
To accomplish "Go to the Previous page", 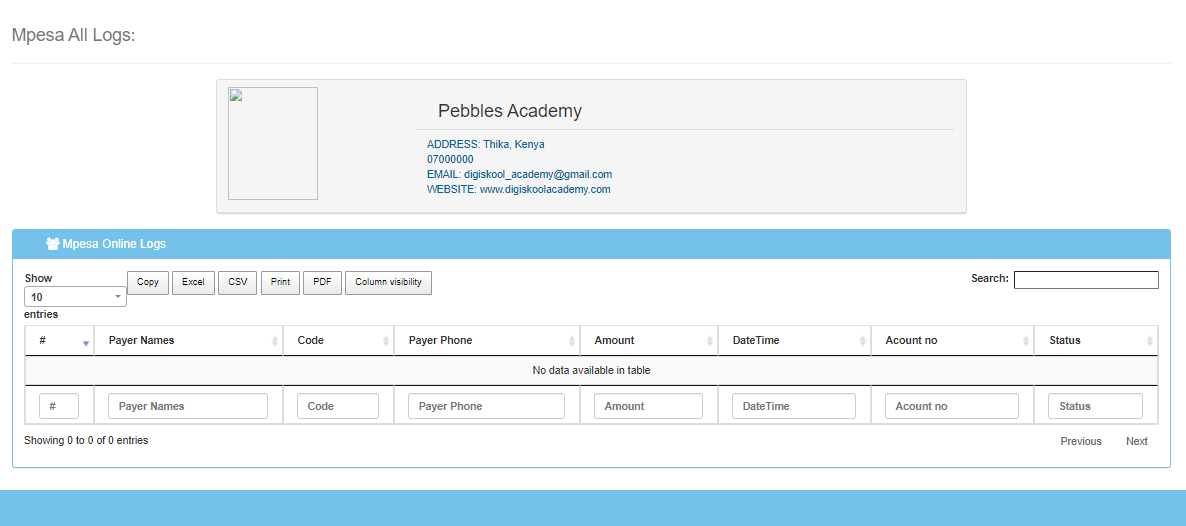I will click(1081, 441).
